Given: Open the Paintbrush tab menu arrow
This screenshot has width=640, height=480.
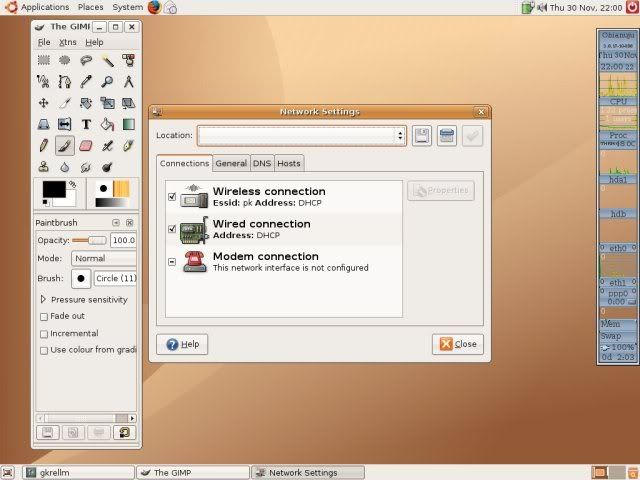Looking at the screenshot, I should click(116, 222).
